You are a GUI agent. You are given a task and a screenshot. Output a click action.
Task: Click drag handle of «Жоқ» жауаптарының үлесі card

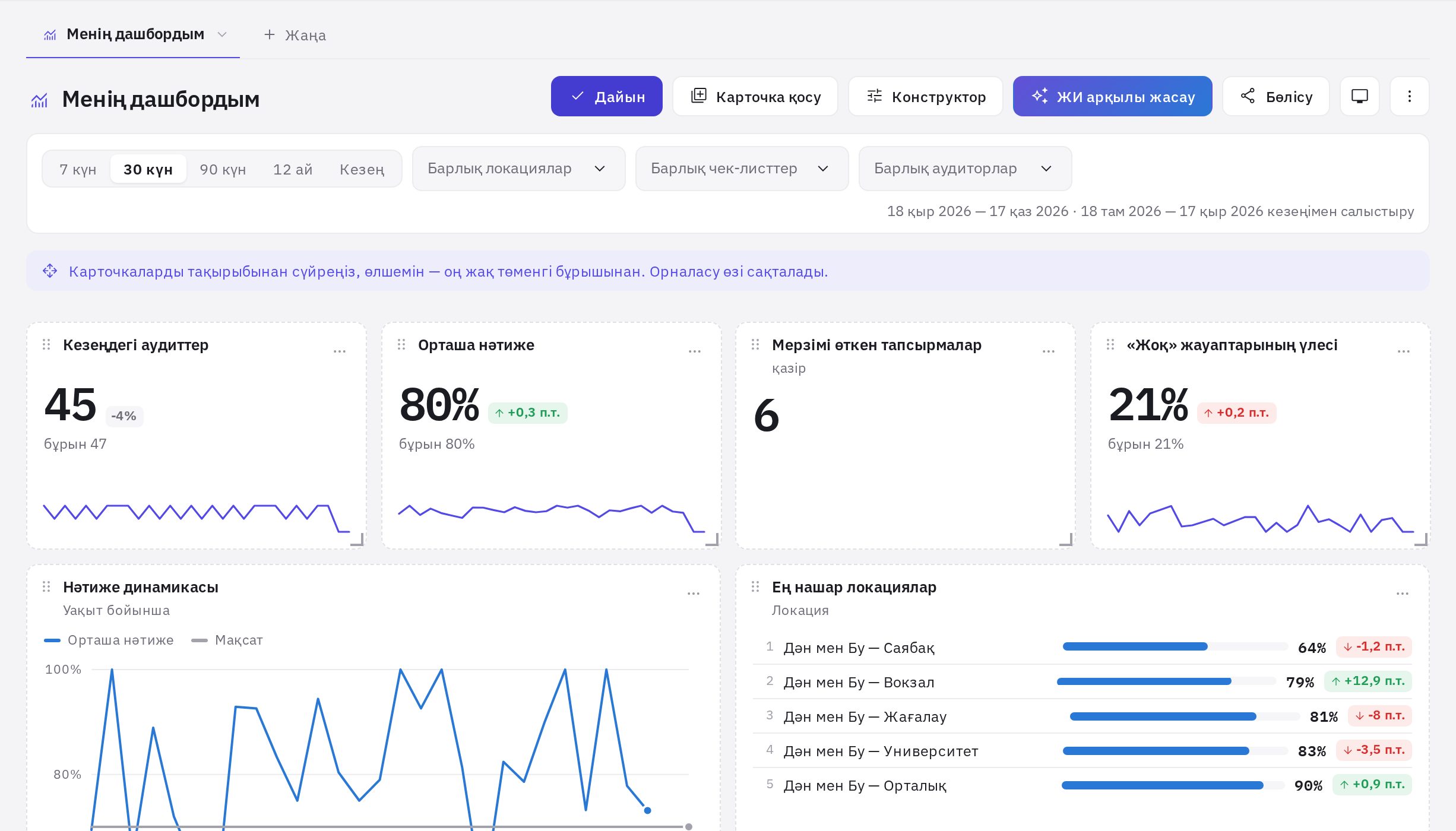point(1110,345)
